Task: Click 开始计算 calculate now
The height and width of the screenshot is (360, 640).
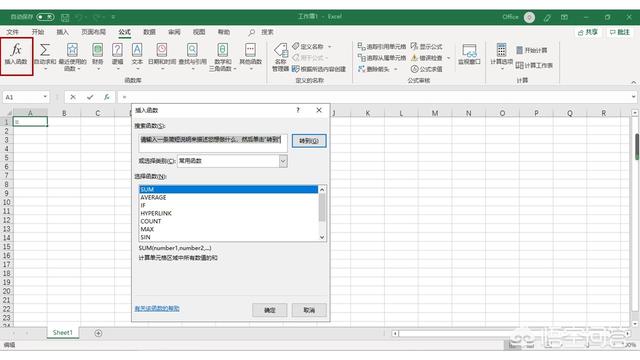Action: tap(531, 50)
